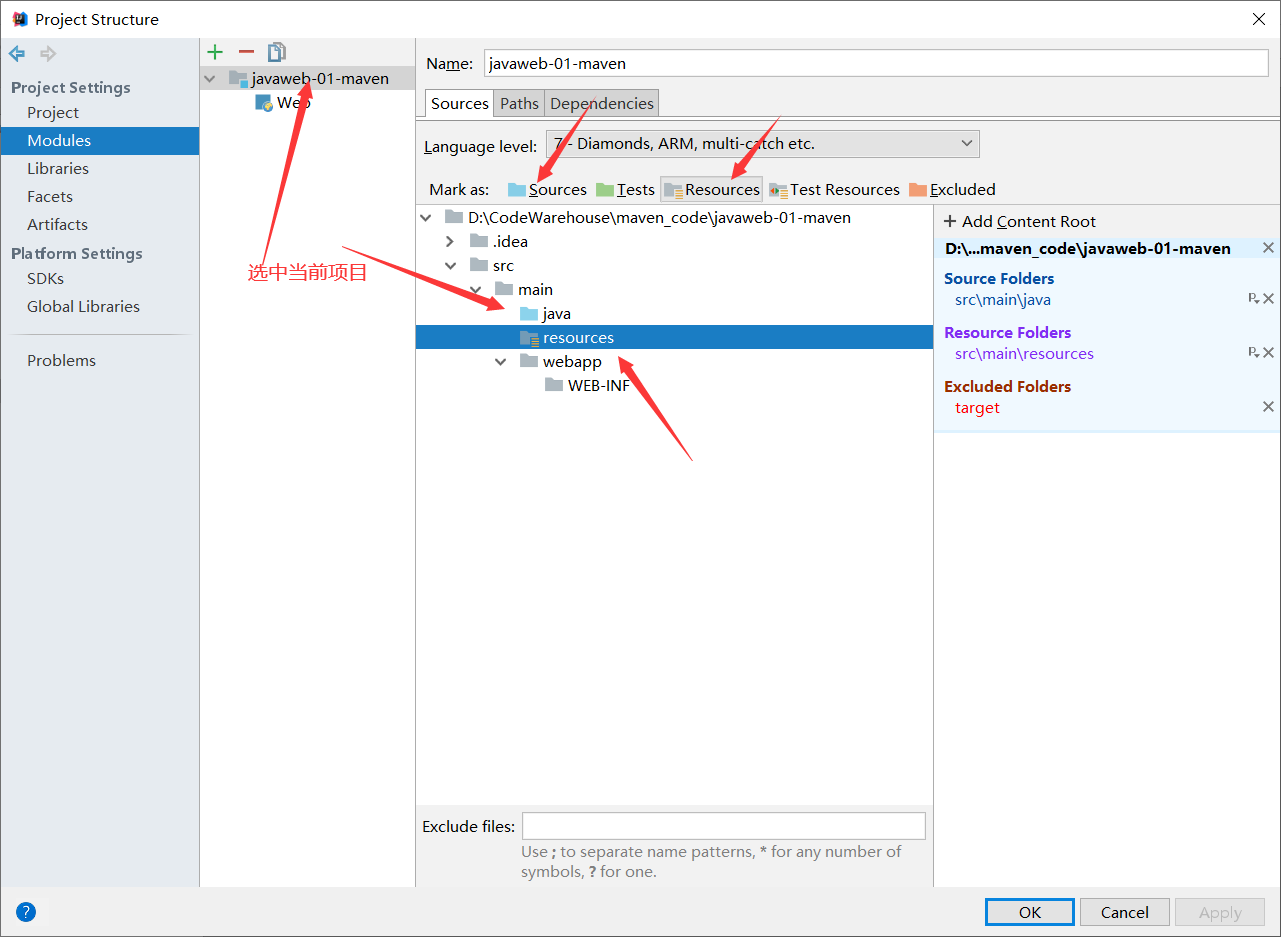Screen dimensions: 1281x937
Task: Remove selected module with minus icon
Action: [x=246, y=52]
